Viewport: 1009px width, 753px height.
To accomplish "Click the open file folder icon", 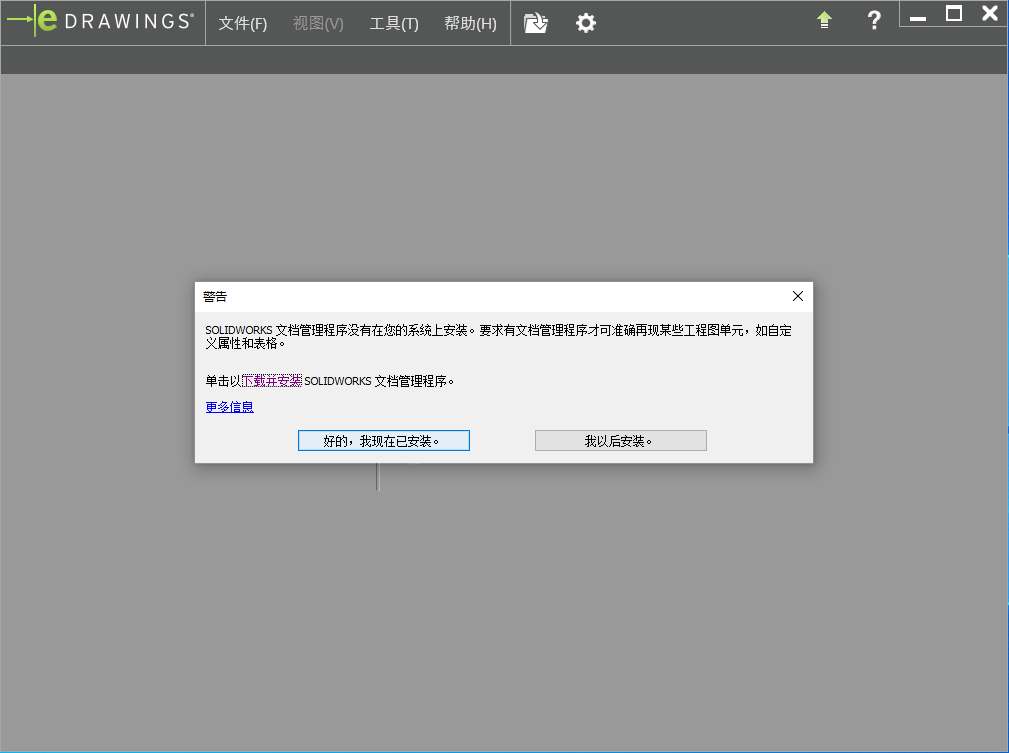I will coord(535,23).
